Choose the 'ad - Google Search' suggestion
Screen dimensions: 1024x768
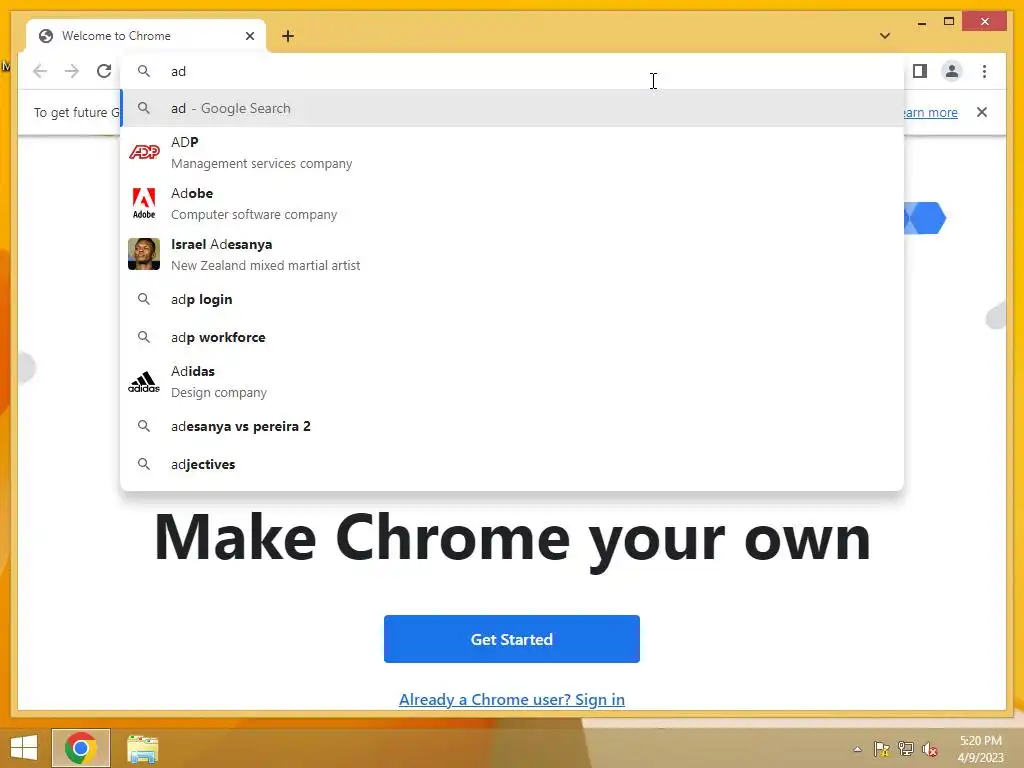coord(512,108)
